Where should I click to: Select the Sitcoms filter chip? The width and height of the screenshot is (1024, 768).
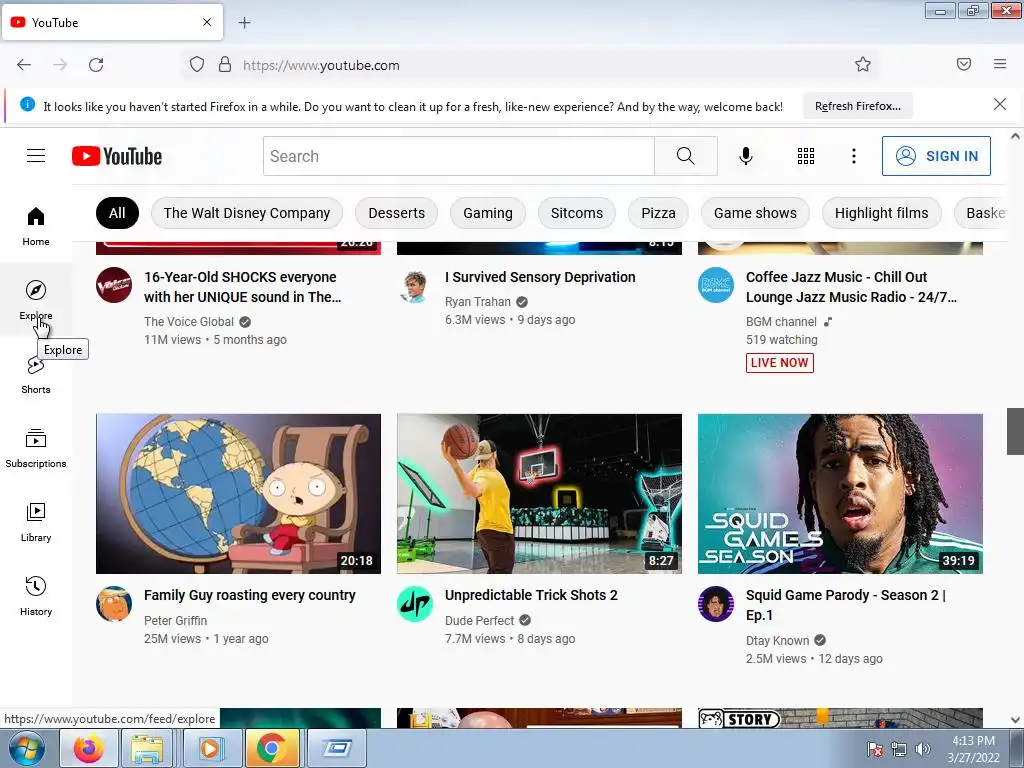pyautogui.click(x=577, y=213)
